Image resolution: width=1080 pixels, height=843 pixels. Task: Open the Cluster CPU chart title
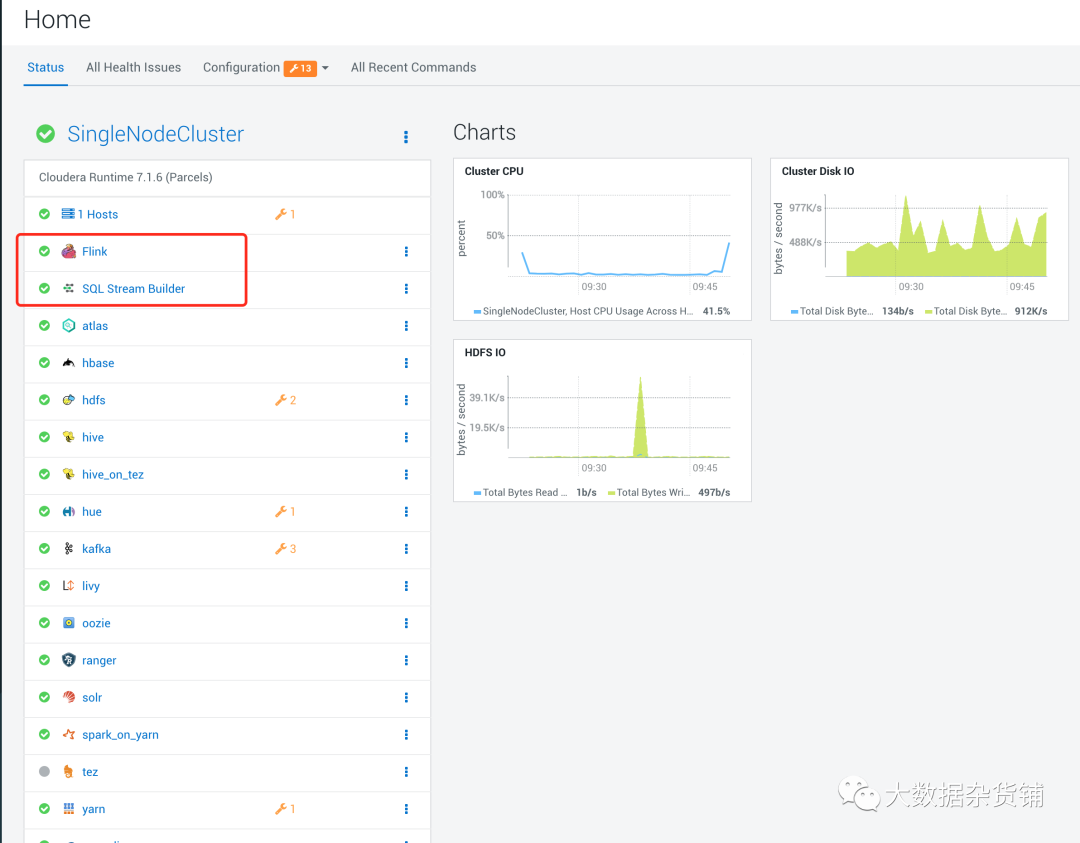(494, 171)
